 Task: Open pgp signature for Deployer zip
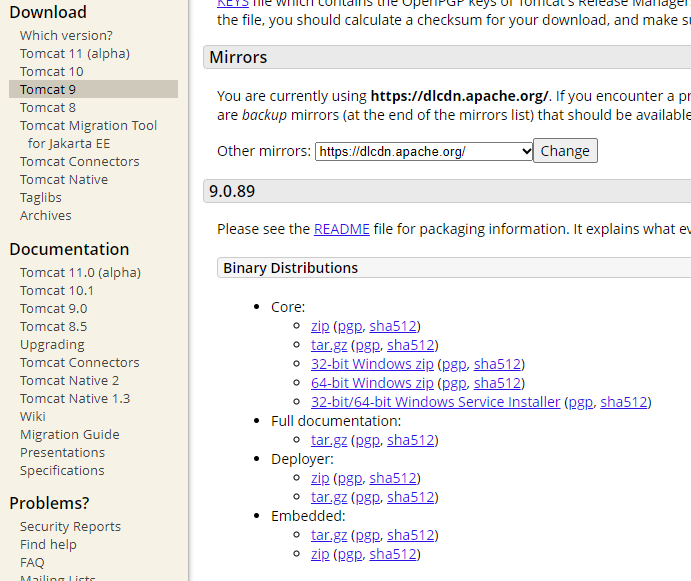click(x=350, y=478)
